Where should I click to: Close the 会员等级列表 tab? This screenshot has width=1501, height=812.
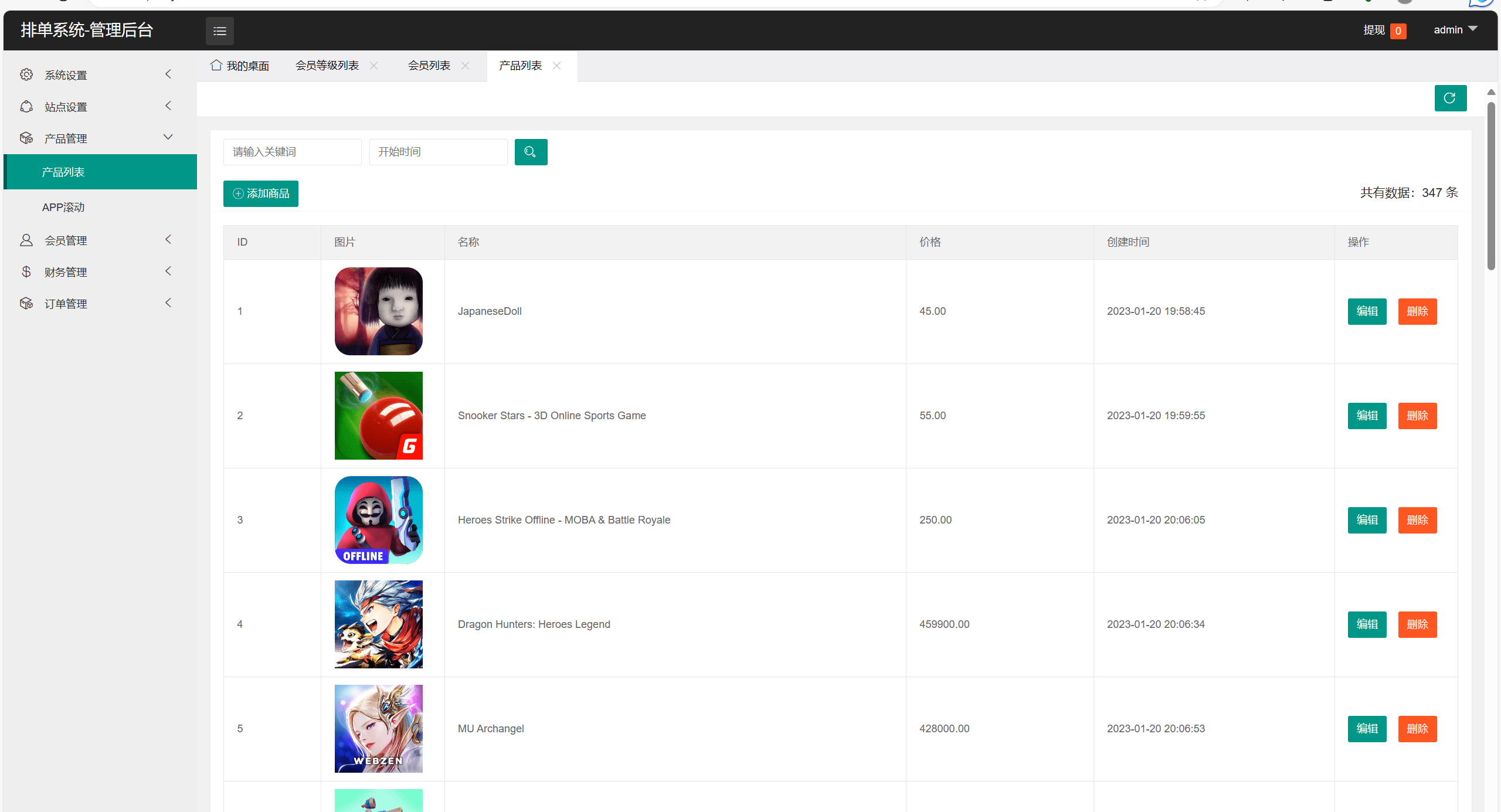(374, 66)
